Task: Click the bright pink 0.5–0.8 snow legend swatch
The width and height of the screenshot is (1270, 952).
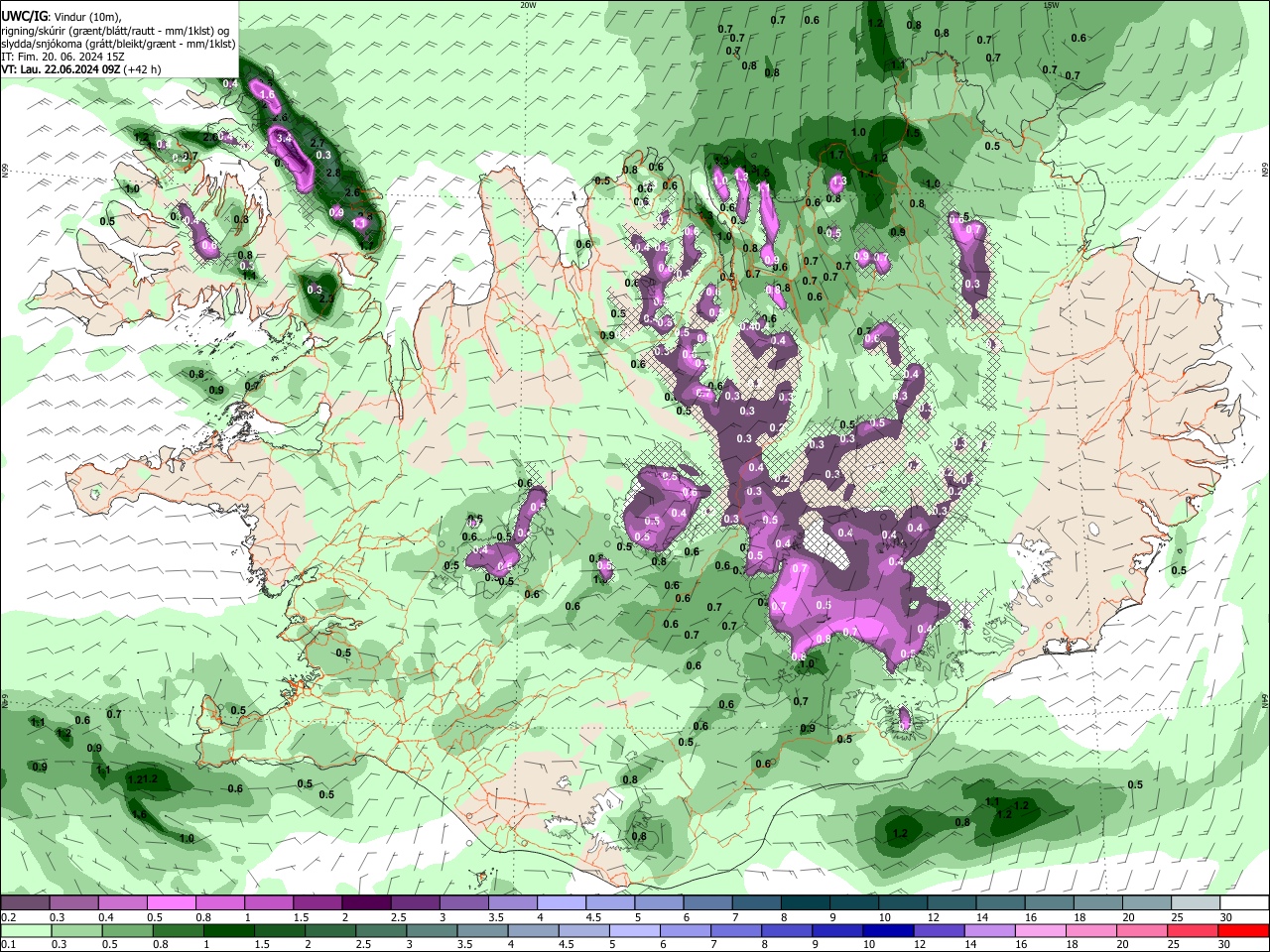Action: tap(171, 903)
